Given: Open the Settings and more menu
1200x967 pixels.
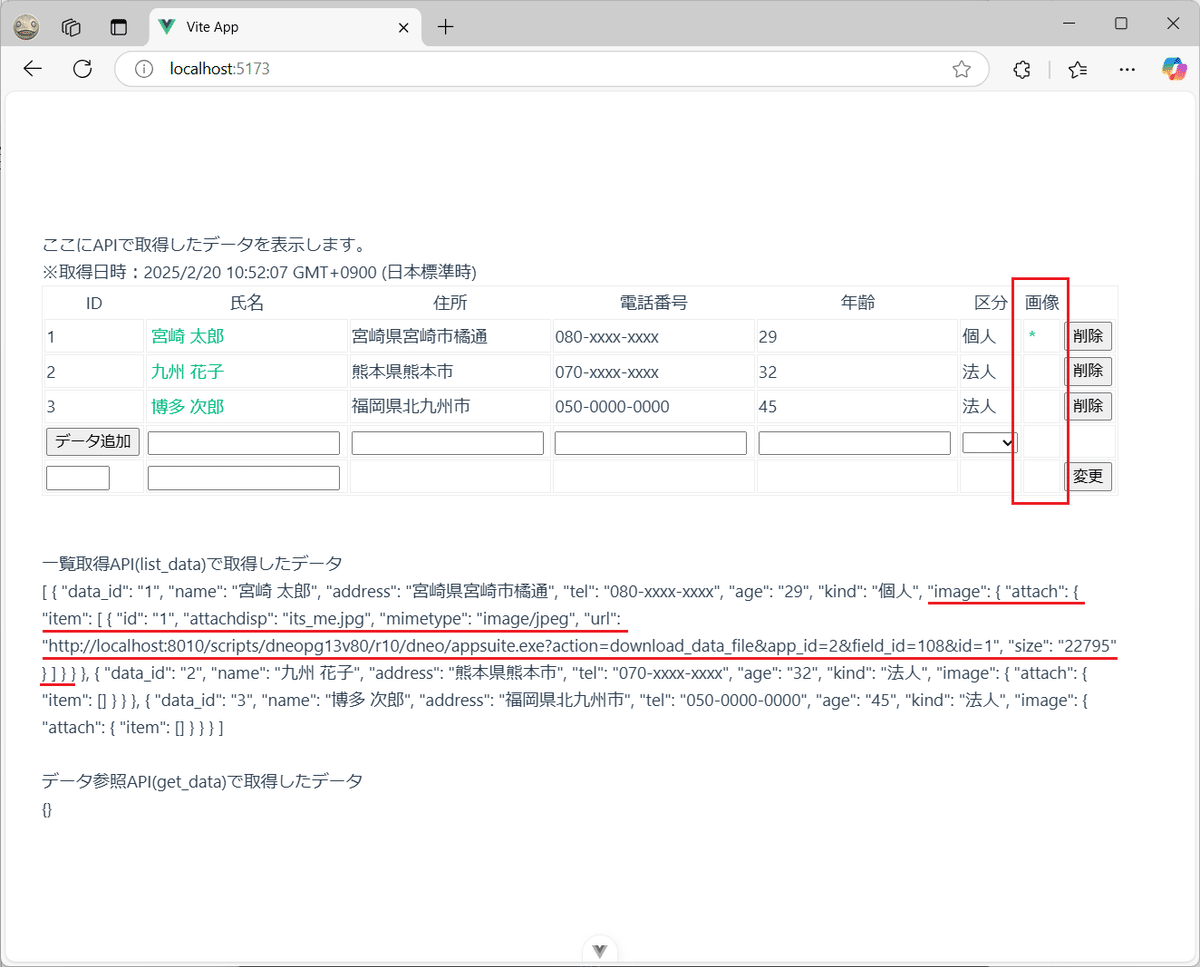Looking at the screenshot, I should click(x=1127, y=69).
